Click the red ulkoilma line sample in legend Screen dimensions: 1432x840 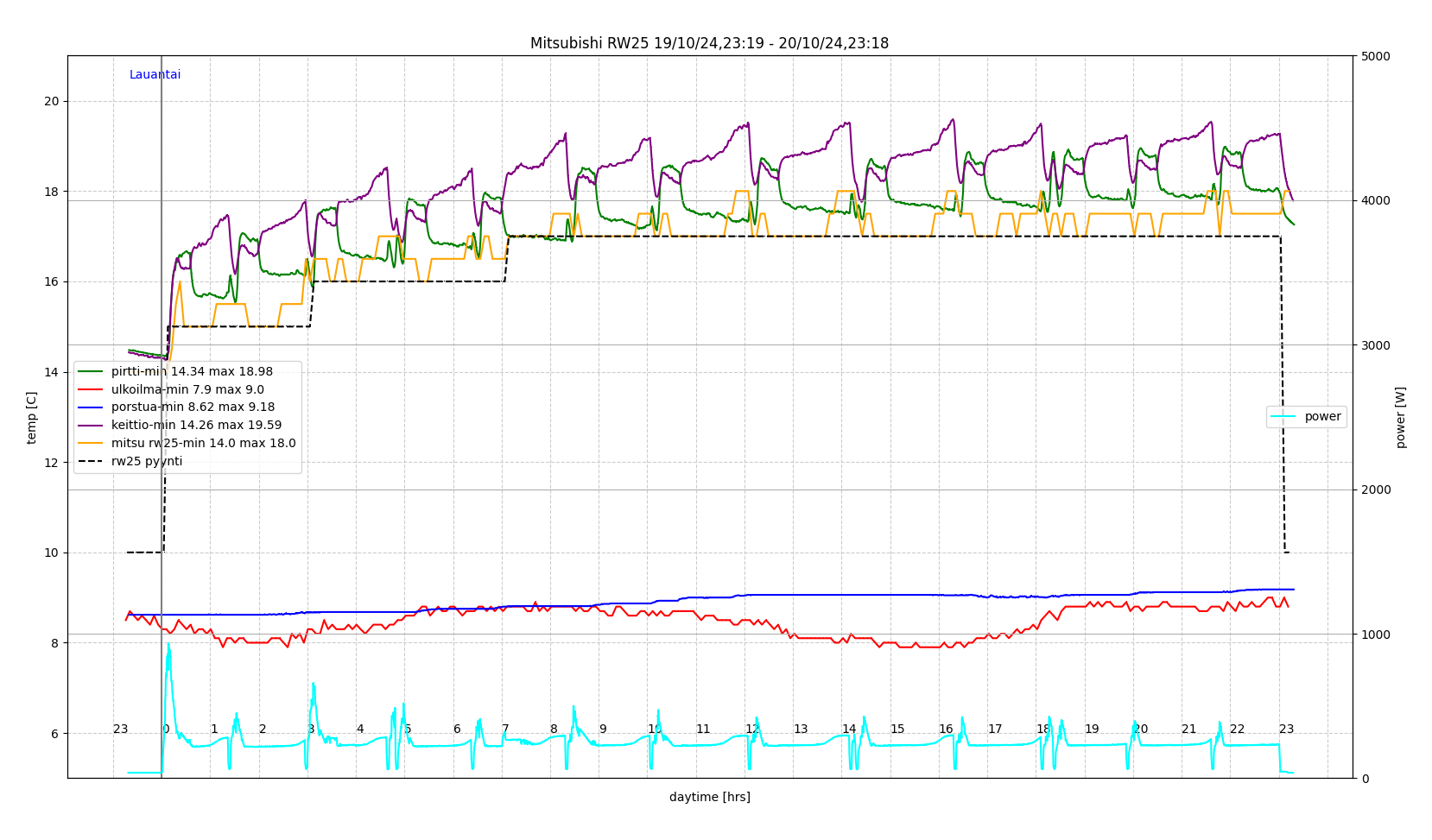point(91,389)
